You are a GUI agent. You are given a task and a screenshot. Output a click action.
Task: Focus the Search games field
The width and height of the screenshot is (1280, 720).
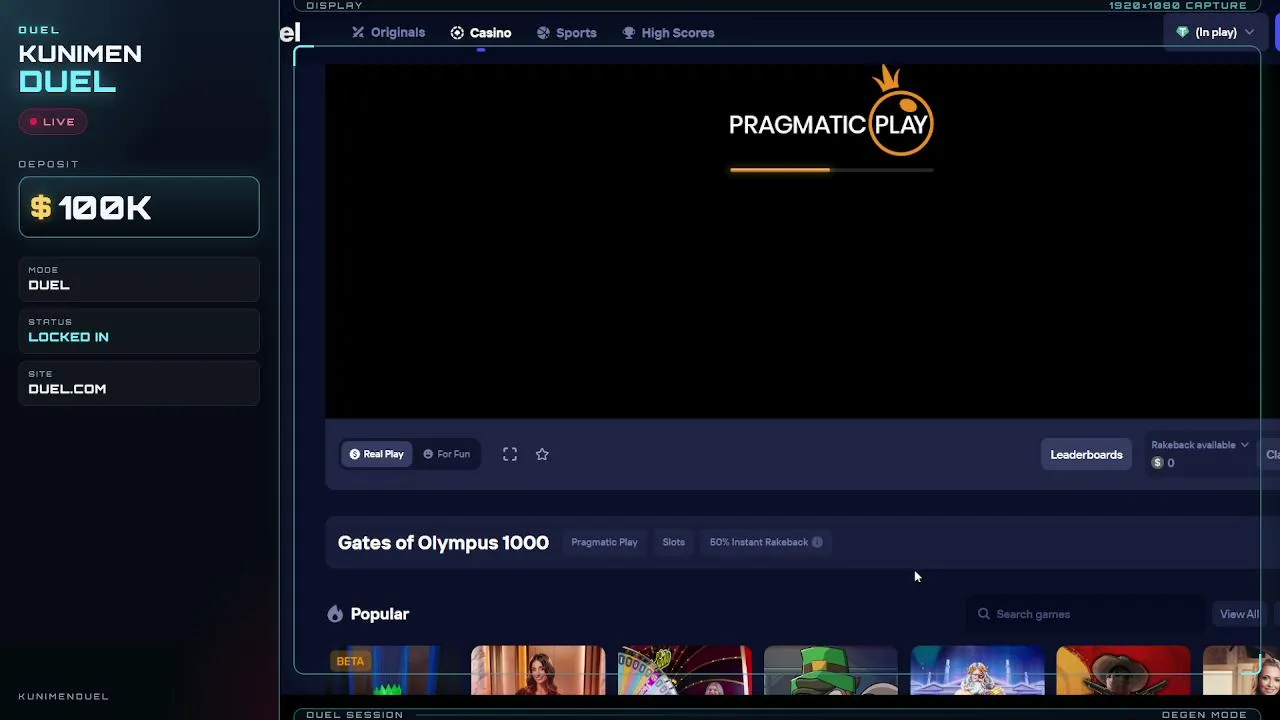pos(1088,614)
